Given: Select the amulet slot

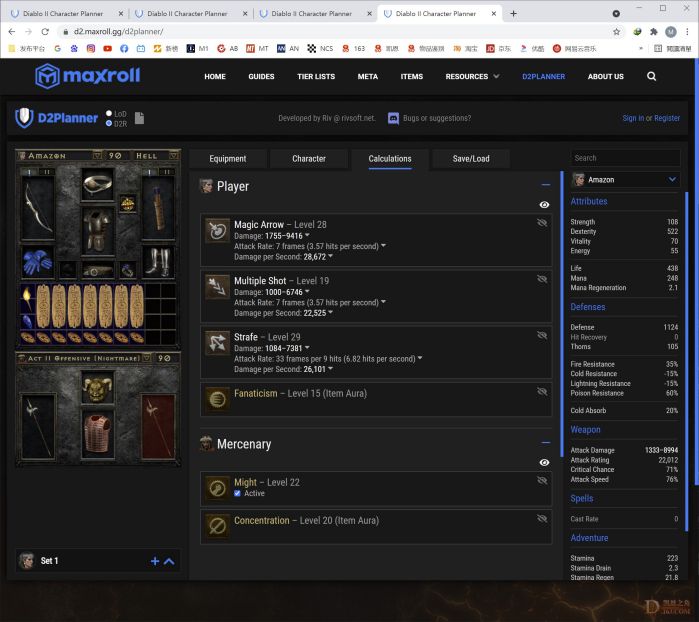Looking at the screenshot, I should click(x=128, y=204).
